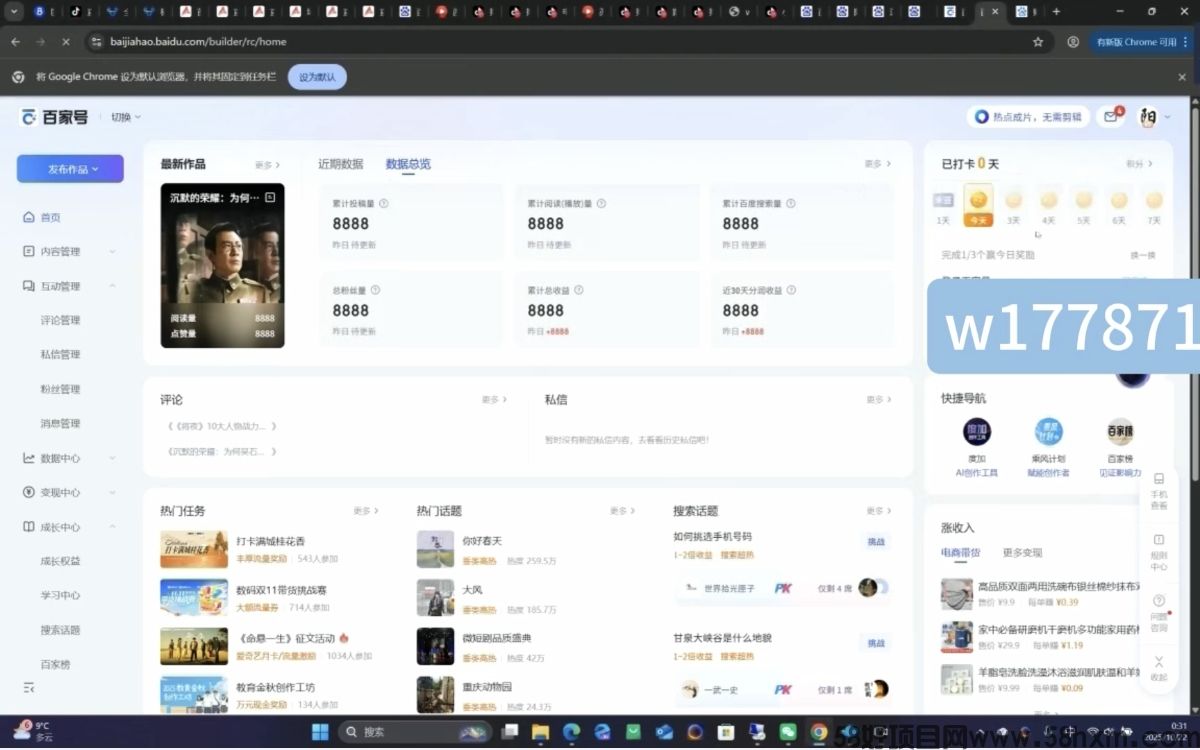Open the 切换 account dropdown
The height and width of the screenshot is (750, 1200).
tap(125, 117)
